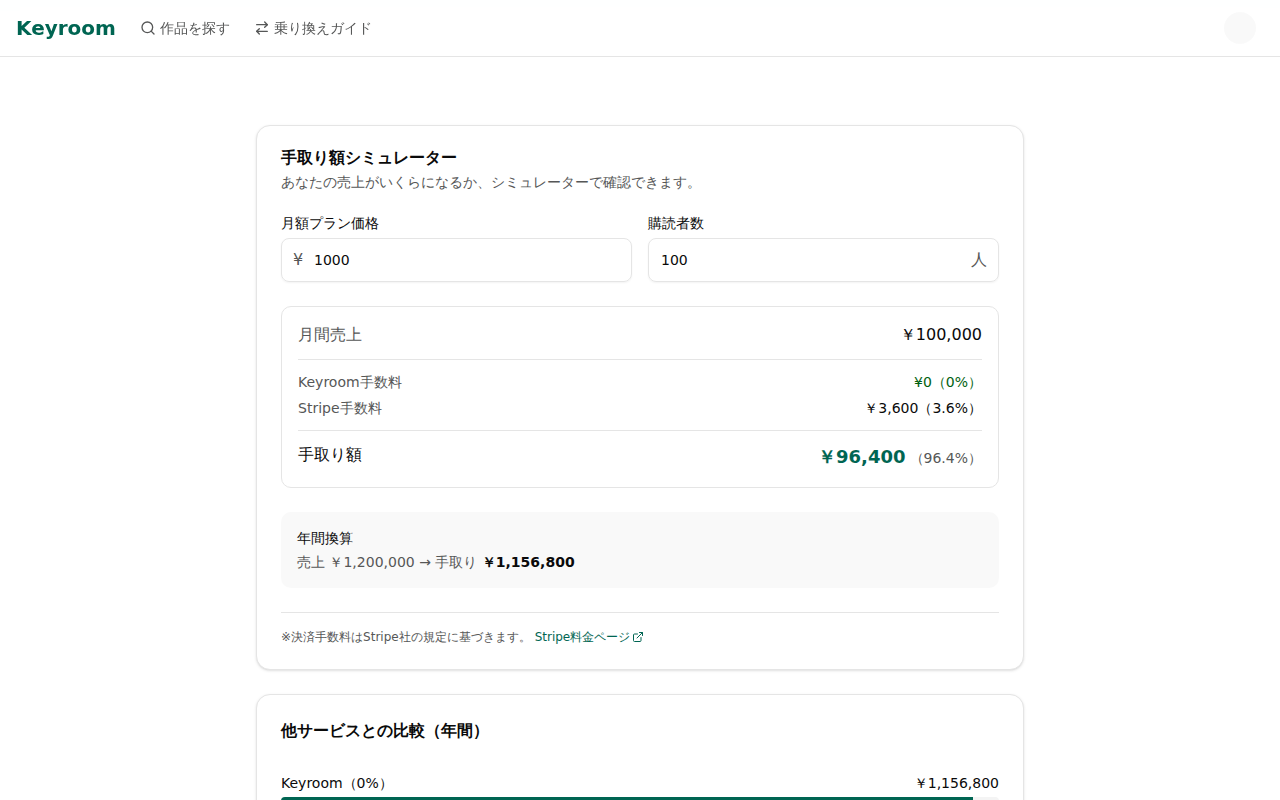This screenshot has width=1280, height=800.
Task: Select the ※決済手数料はStripe社の規定に基づきます note
Action: pyautogui.click(x=404, y=637)
